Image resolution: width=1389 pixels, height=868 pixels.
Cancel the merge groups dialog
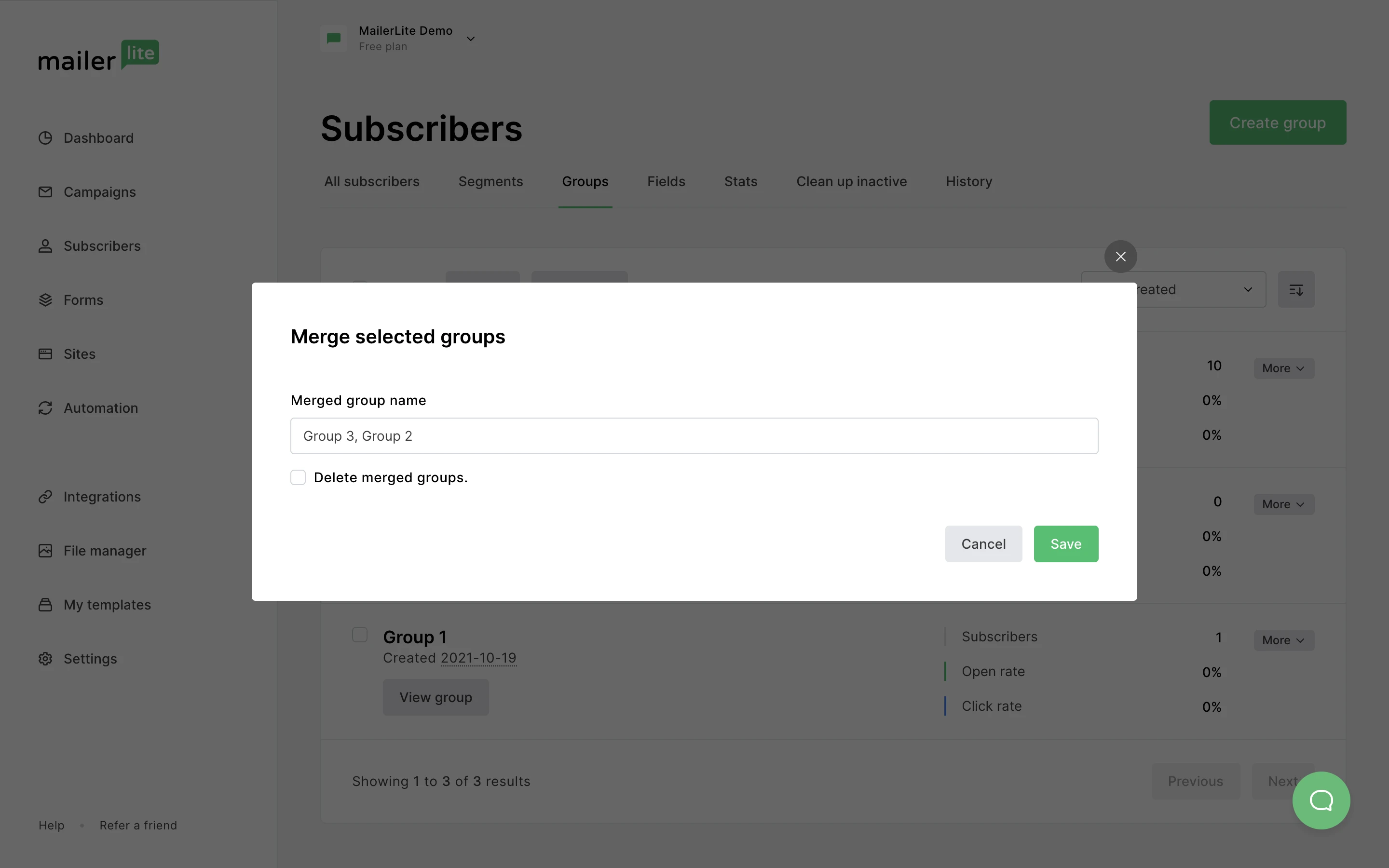point(983,544)
